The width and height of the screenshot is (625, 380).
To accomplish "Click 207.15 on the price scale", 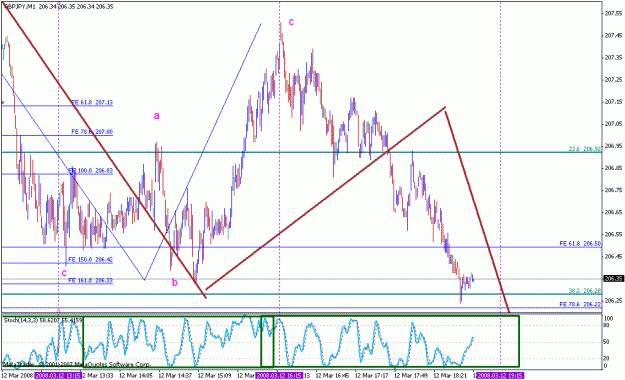I will pyautogui.click(x=613, y=102).
